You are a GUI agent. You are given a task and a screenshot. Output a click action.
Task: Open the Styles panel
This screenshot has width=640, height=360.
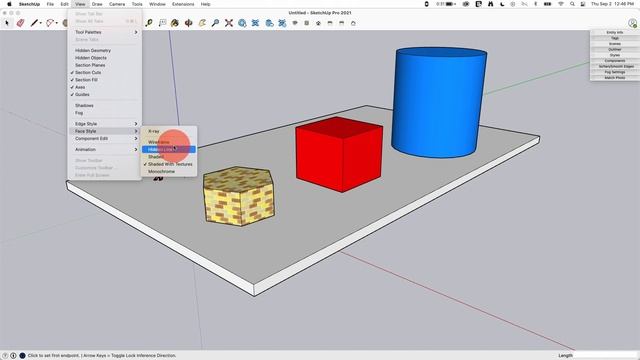pyautogui.click(x=614, y=55)
